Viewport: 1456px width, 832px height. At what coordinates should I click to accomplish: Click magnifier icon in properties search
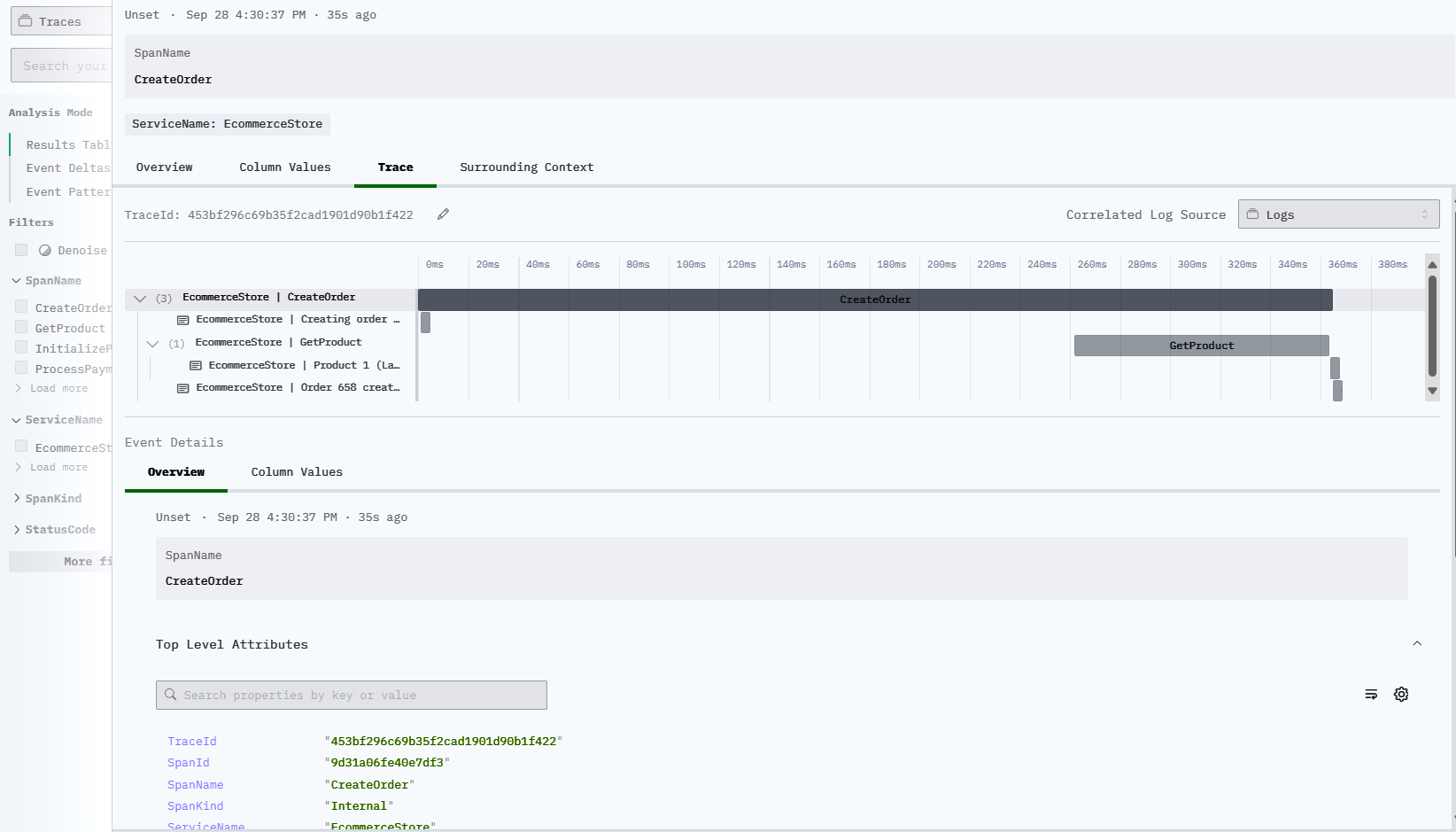tap(171, 695)
